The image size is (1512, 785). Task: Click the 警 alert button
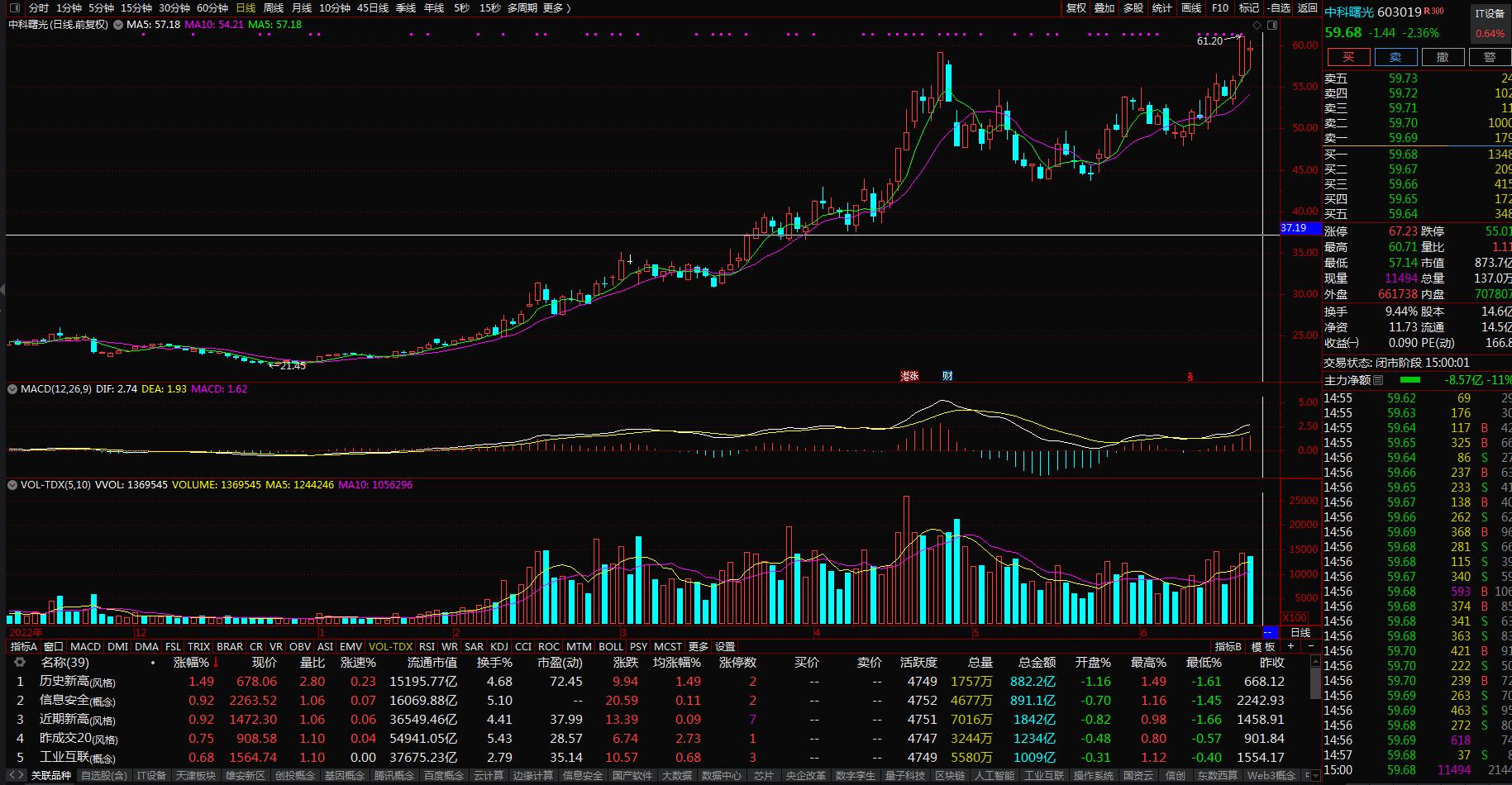point(1490,57)
